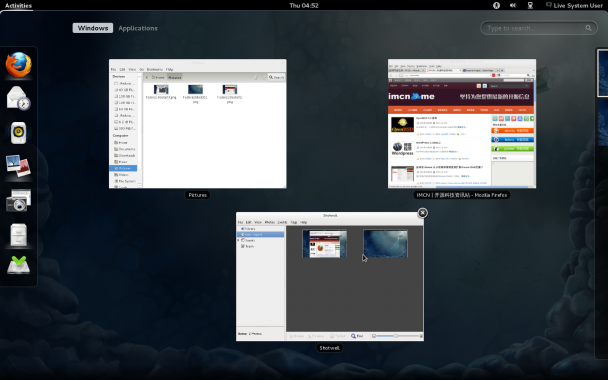608x380 pixels.
Task: Select Downloads in Pictures window sidebar
Action: coord(124,155)
